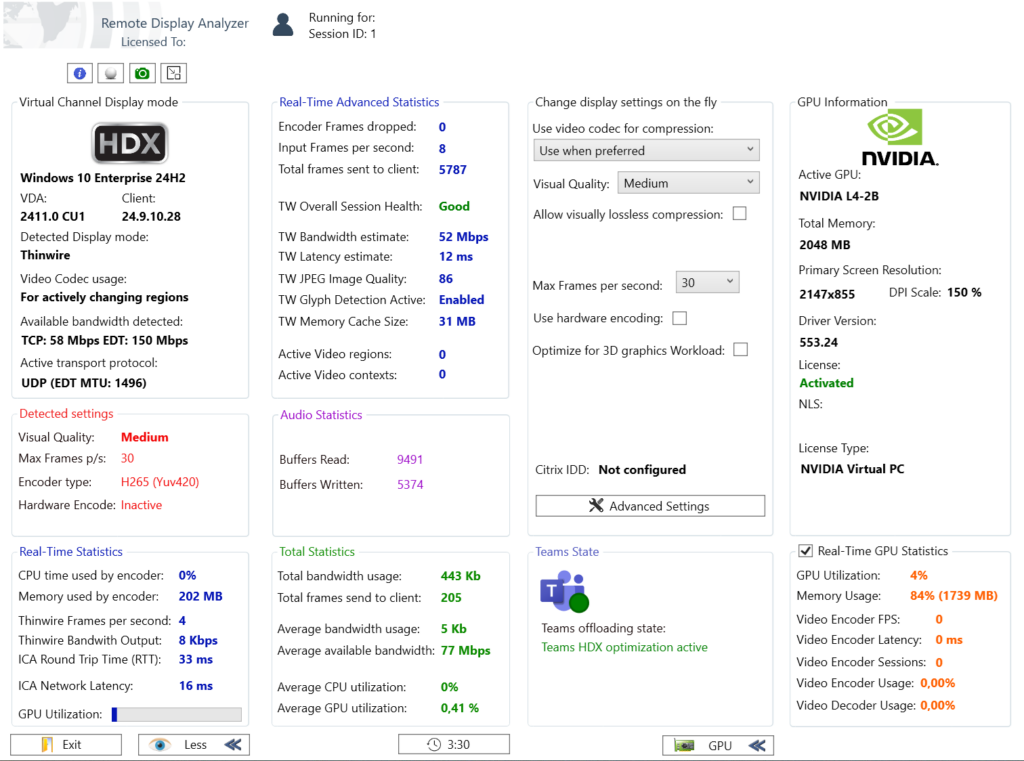Click the Microsoft Teams icon
This screenshot has height=761, width=1024.
(x=564, y=592)
